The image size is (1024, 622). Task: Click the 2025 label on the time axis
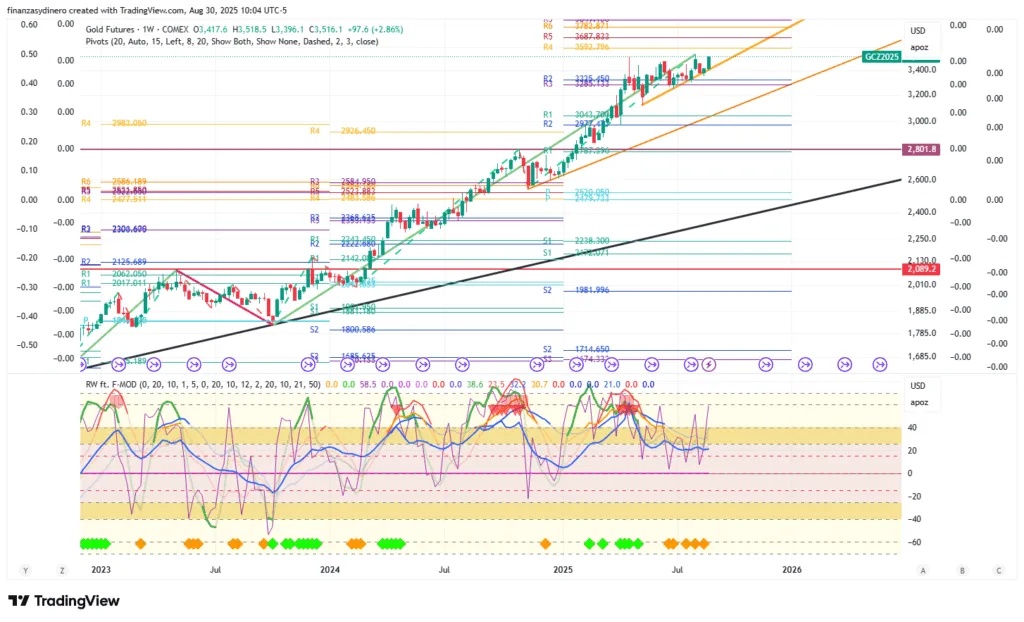(563, 570)
